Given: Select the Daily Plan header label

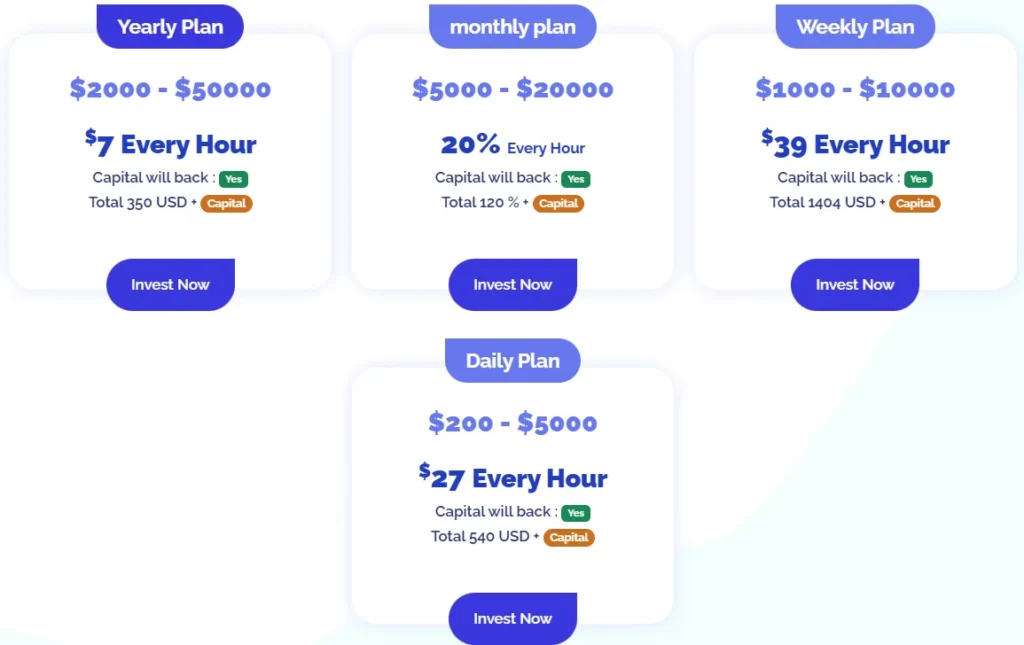Looking at the screenshot, I should point(512,361).
